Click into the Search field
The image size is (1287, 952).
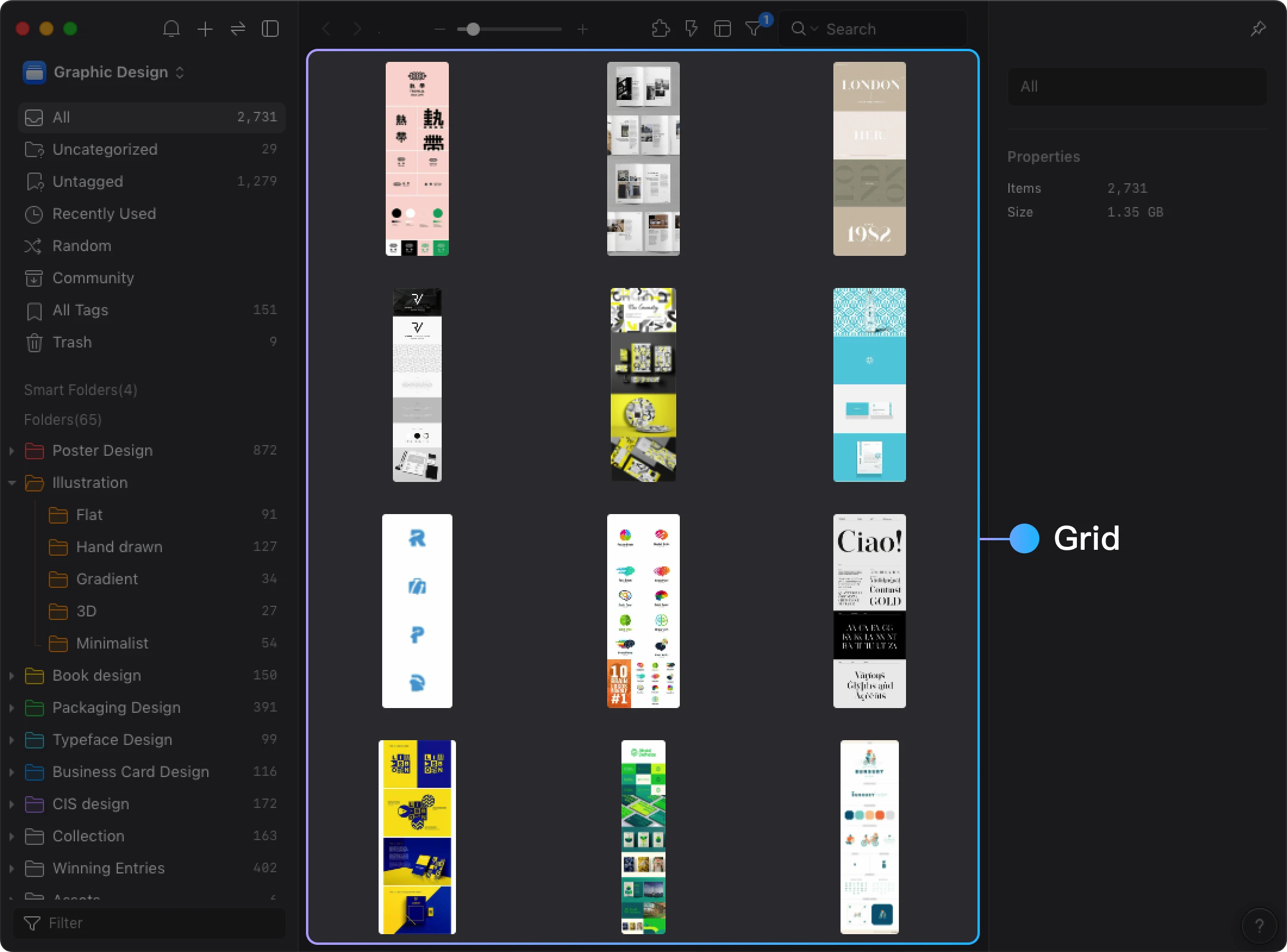pos(874,29)
